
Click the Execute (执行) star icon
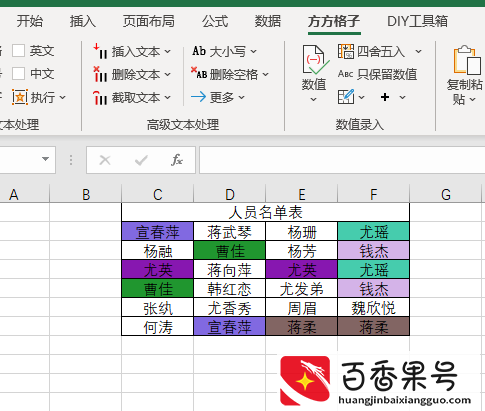pos(20,97)
